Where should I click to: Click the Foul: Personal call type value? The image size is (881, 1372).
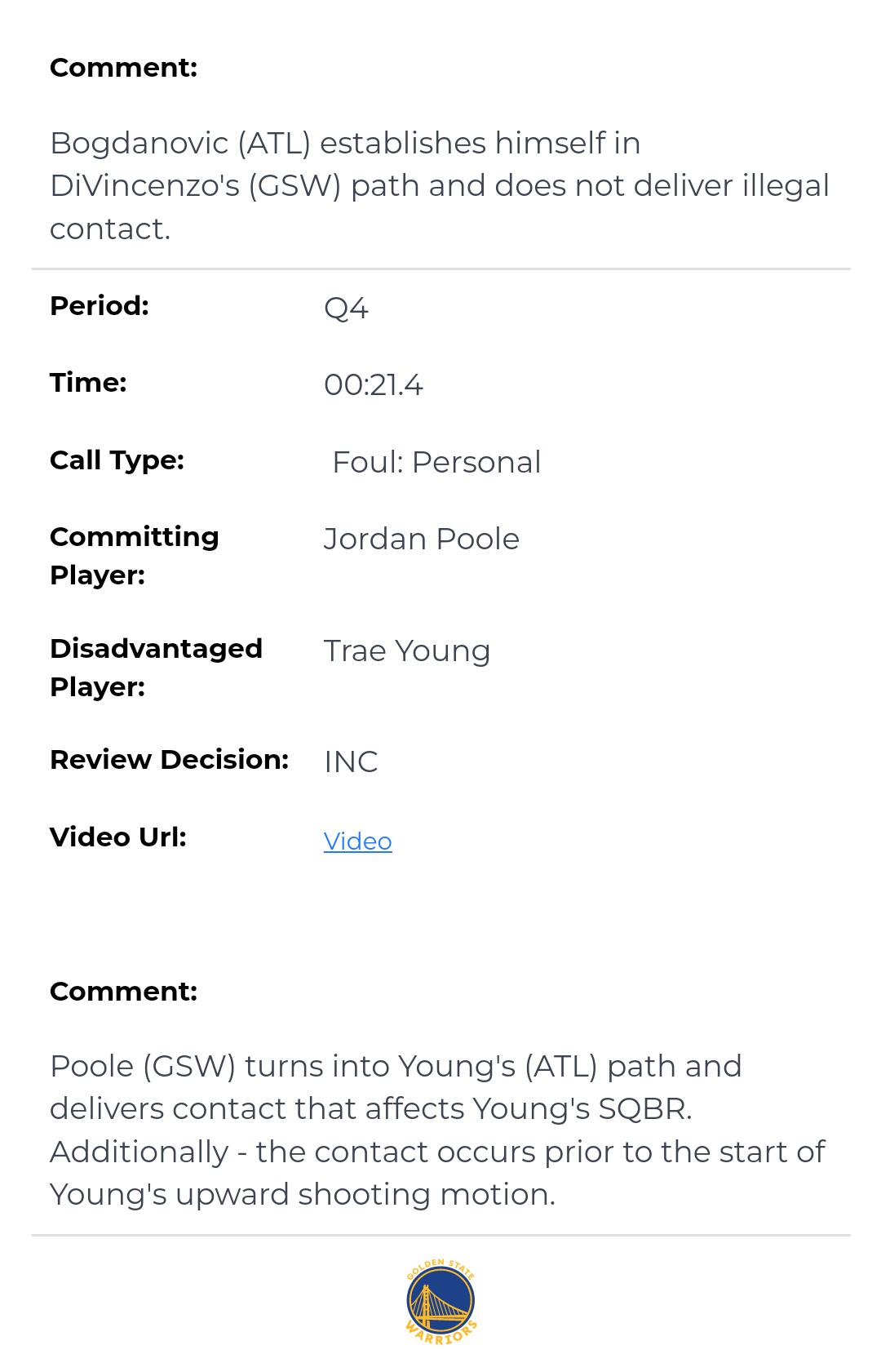(436, 462)
